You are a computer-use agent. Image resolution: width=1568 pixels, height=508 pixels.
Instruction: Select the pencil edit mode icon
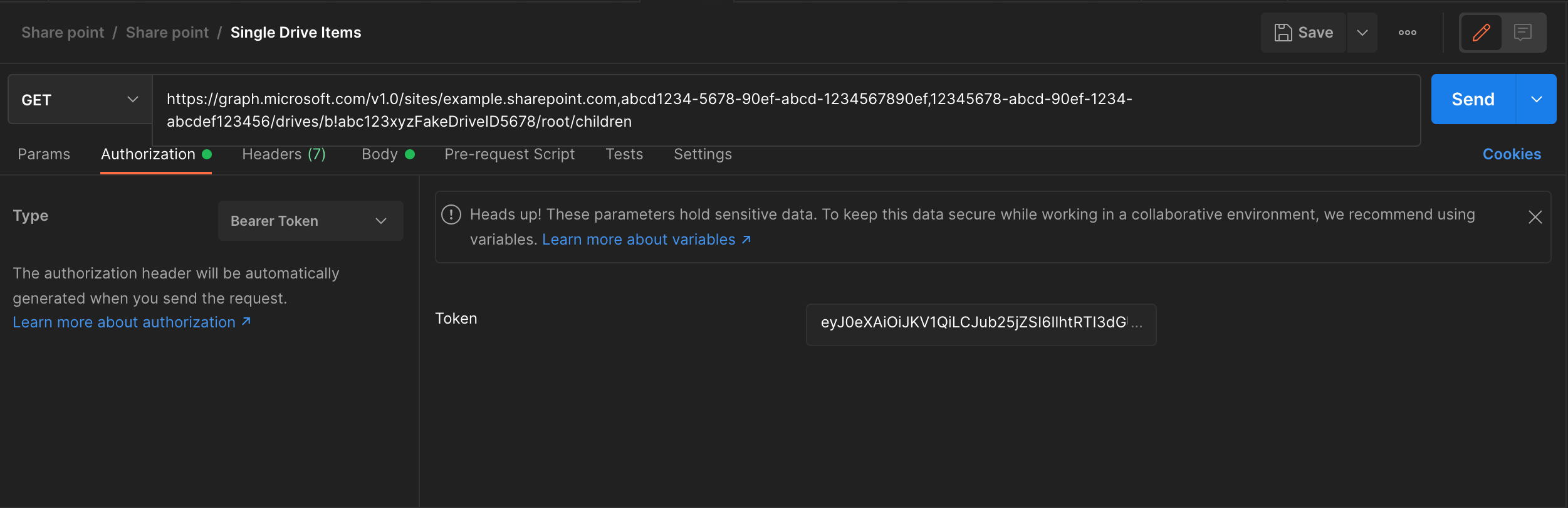pyautogui.click(x=1482, y=33)
